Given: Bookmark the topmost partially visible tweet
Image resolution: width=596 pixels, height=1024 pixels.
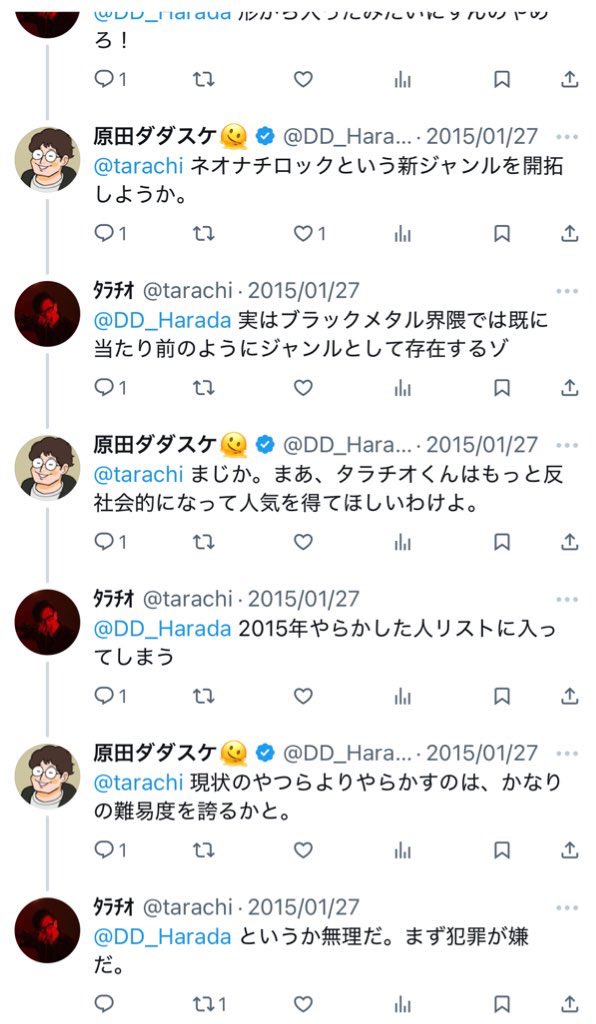Looking at the screenshot, I should (501, 79).
